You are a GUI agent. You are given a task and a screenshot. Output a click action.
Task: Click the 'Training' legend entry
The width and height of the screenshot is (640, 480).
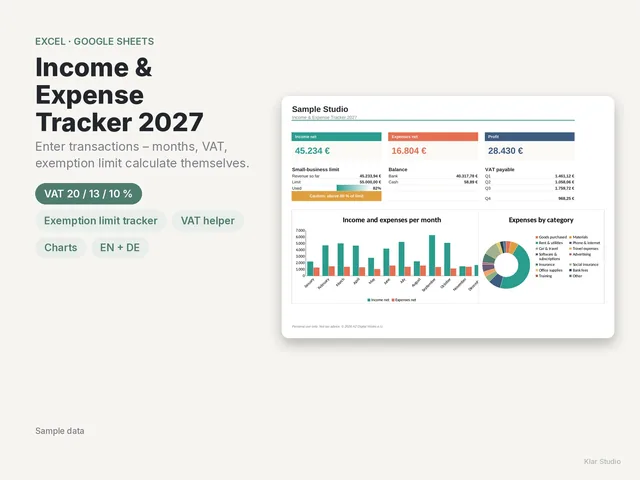point(544,276)
